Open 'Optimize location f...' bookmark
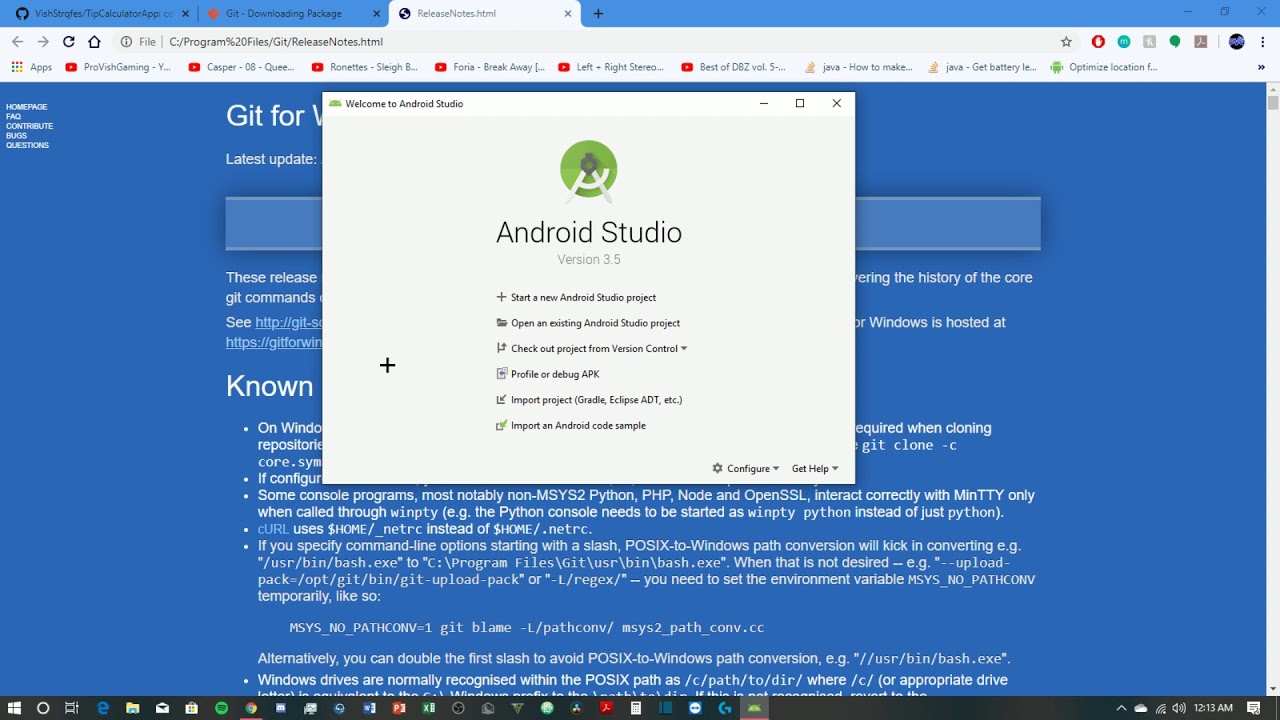This screenshot has height=720, width=1280. click(x=1104, y=67)
